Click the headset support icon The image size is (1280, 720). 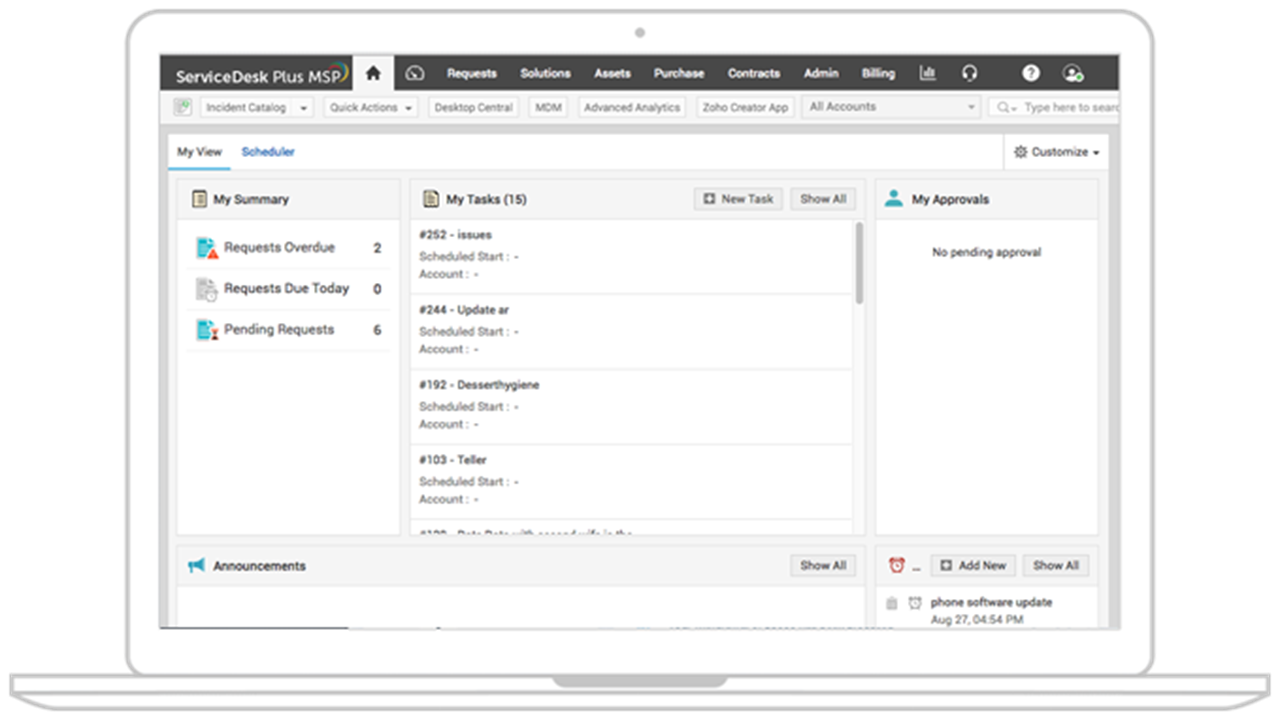[969, 73]
